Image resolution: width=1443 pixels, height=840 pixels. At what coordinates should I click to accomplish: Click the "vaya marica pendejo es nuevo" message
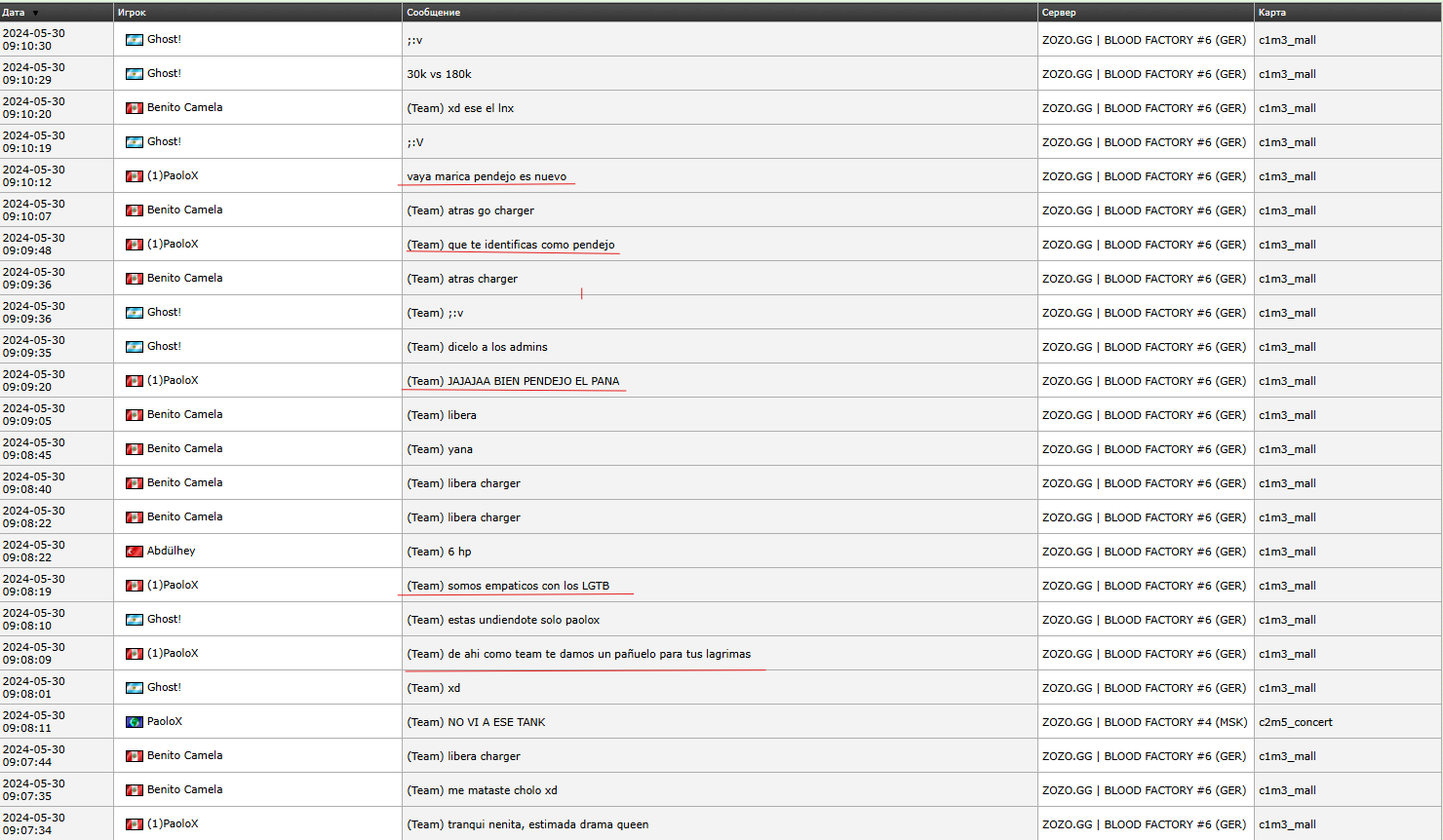tap(487, 176)
